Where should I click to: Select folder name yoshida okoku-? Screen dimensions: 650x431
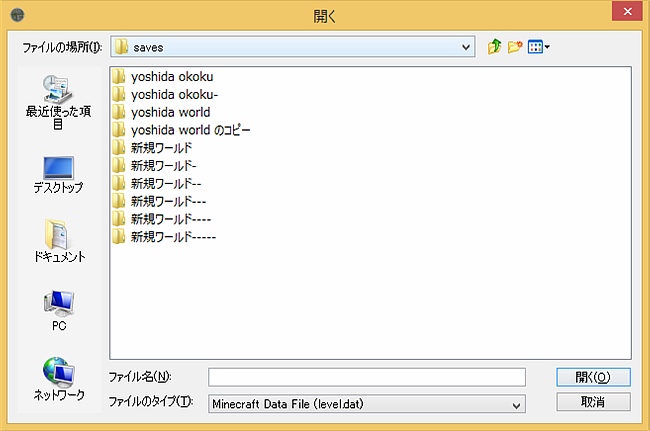coord(175,95)
